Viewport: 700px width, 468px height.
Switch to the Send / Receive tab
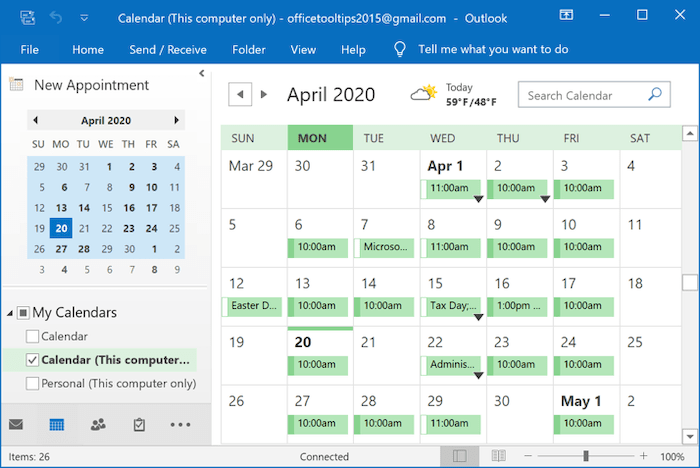pyautogui.click(x=168, y=50)
